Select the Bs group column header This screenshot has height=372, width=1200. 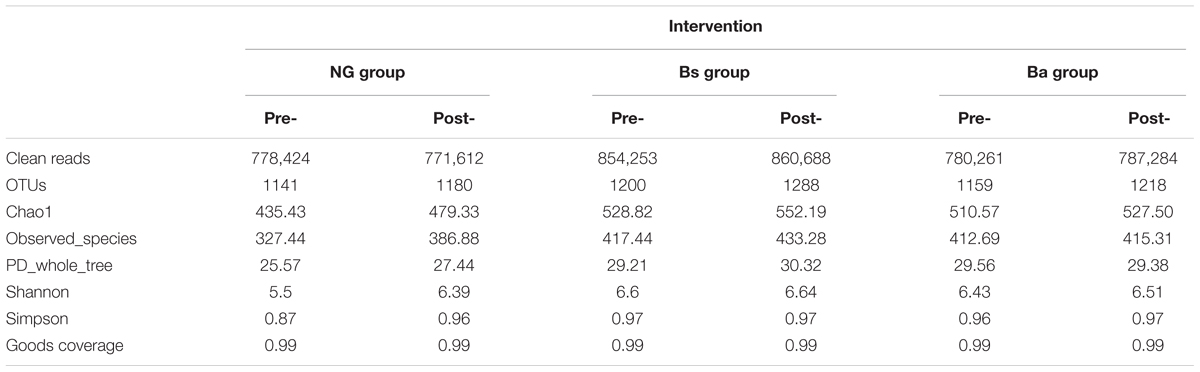pos(715,73)
